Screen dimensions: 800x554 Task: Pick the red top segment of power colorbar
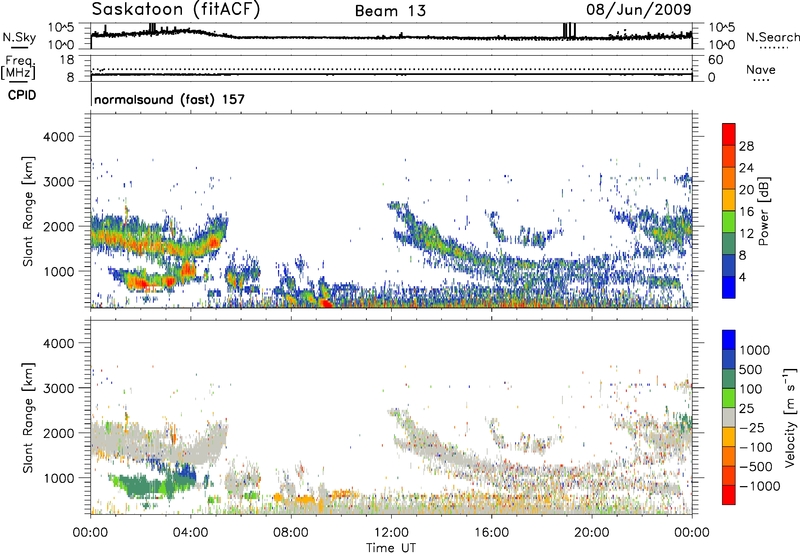coord(729,134)
